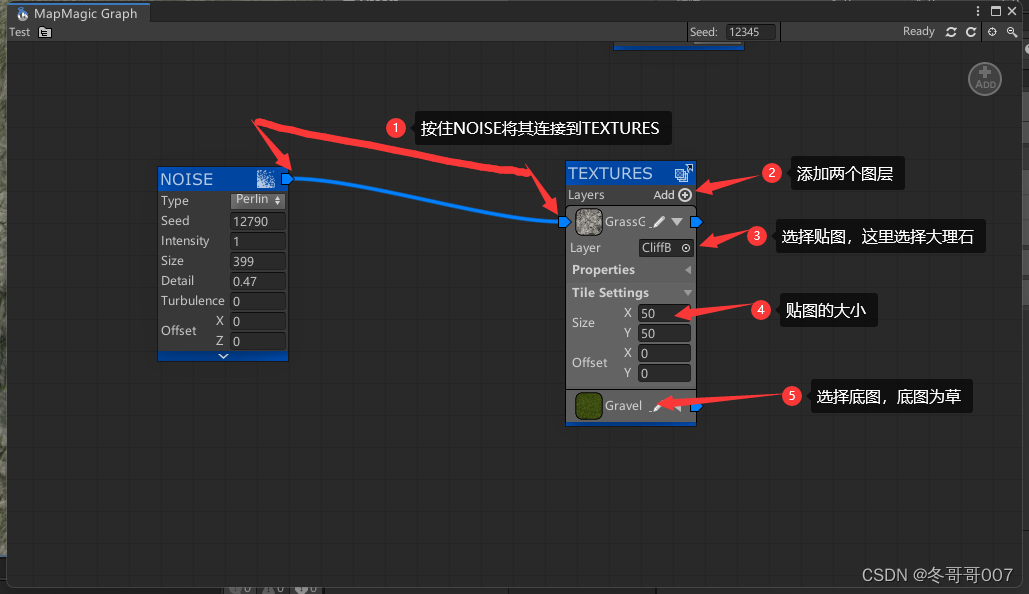
Task: Click the refresh icon right of Ready
Action: click(x=970, y=31)
